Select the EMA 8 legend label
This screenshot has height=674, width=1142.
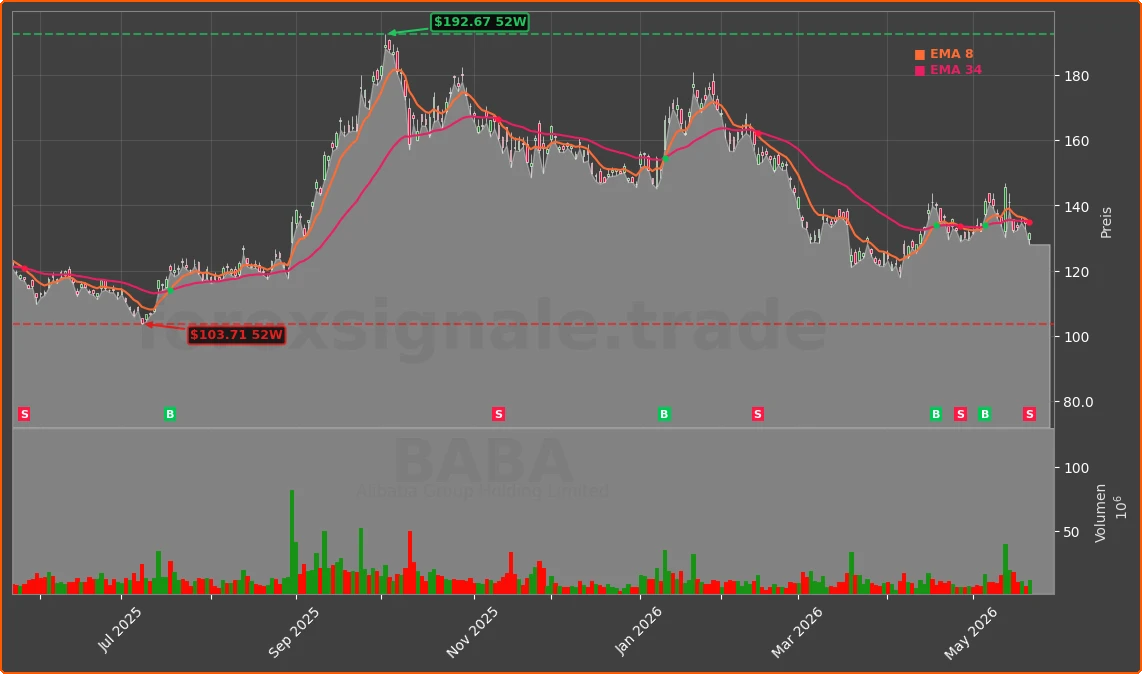pyautogui.click(x=951, y=54)
